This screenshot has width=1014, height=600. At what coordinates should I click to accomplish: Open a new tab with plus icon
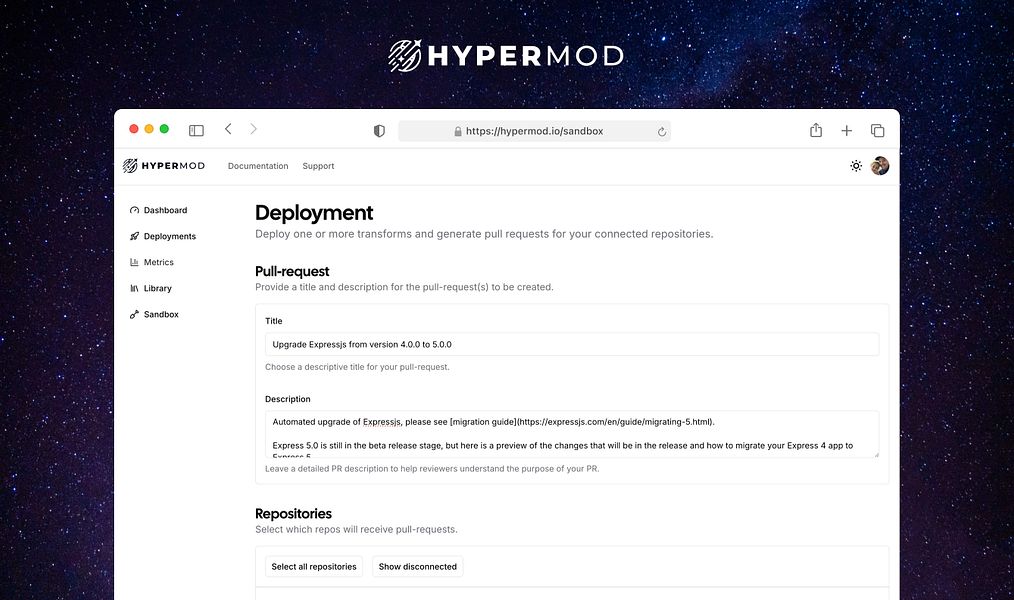[x=847, y=131]
